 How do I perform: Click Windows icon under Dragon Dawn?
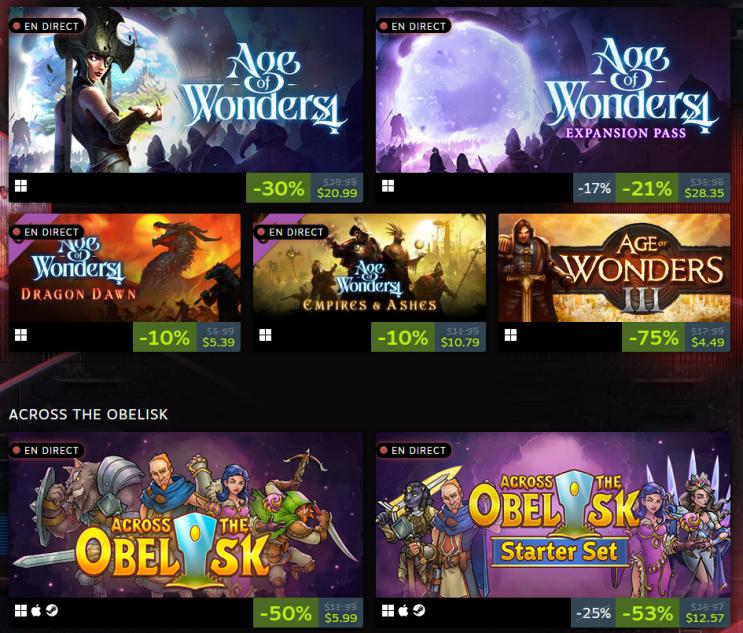pos(20,335)
